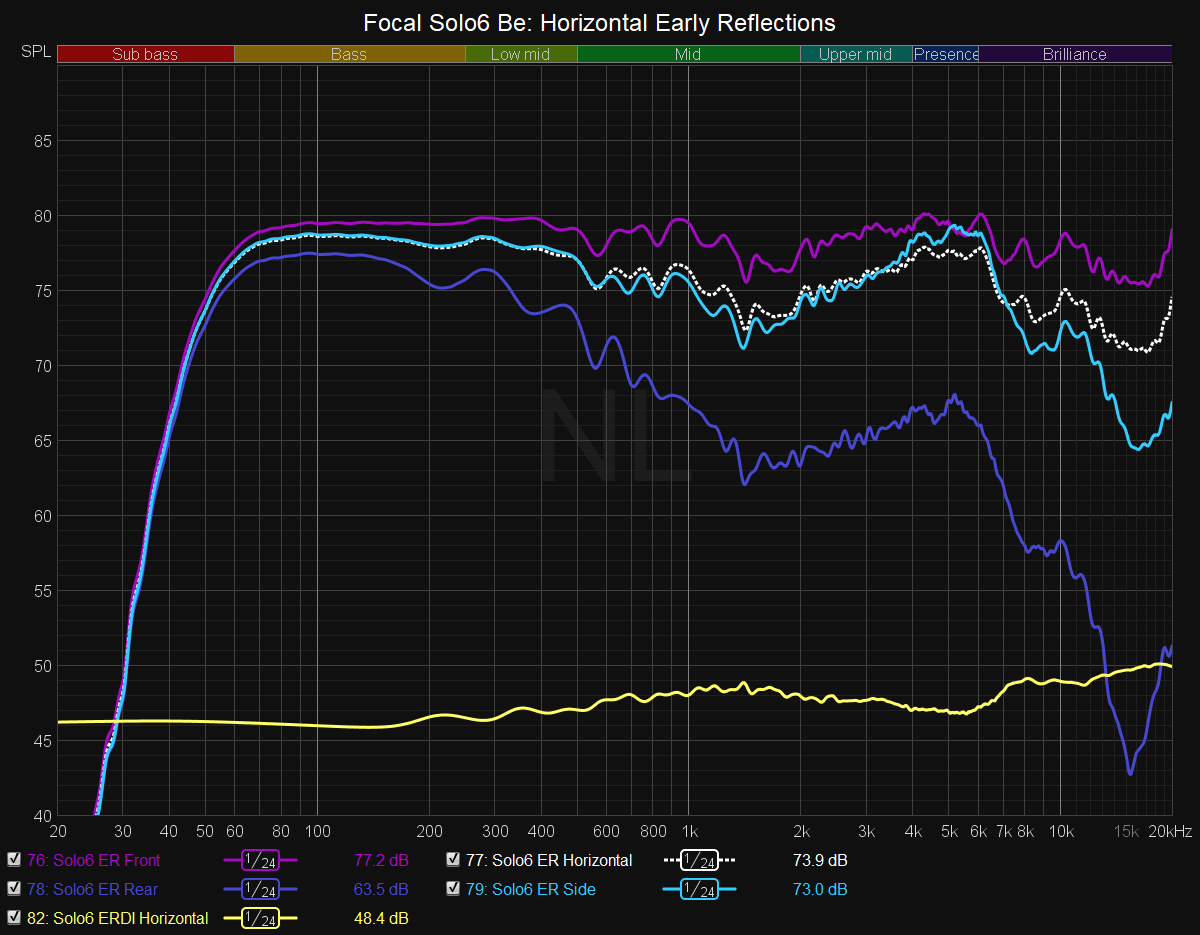Click the 48.4 dB value readout
Screen dimensions: 1200x935
[381, 918]
